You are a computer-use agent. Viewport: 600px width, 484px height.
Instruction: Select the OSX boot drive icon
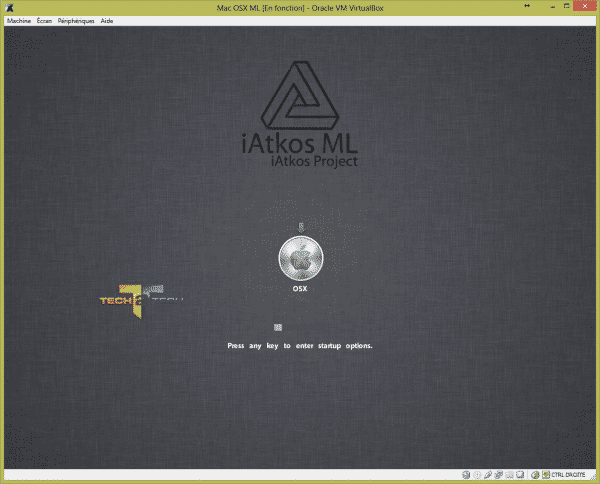[301, 258]
